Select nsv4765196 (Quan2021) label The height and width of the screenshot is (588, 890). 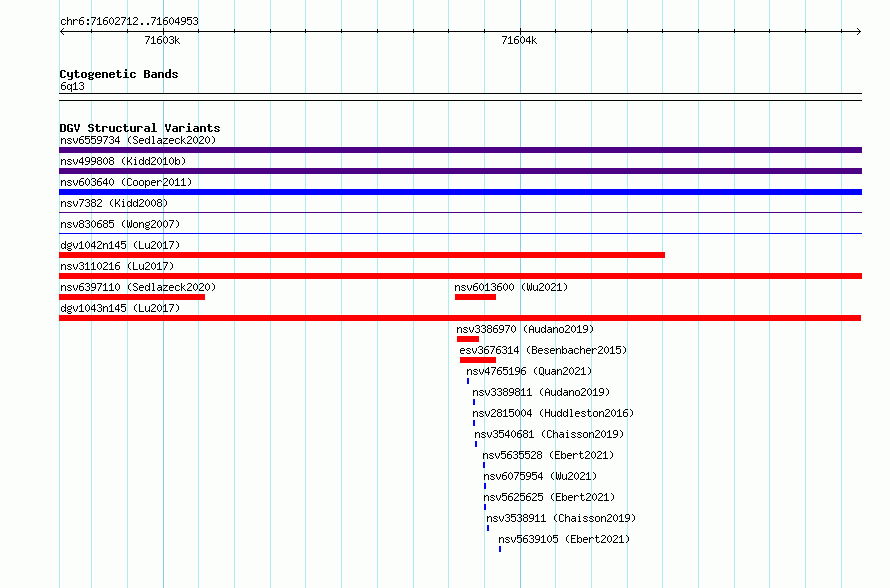point(529,371)
